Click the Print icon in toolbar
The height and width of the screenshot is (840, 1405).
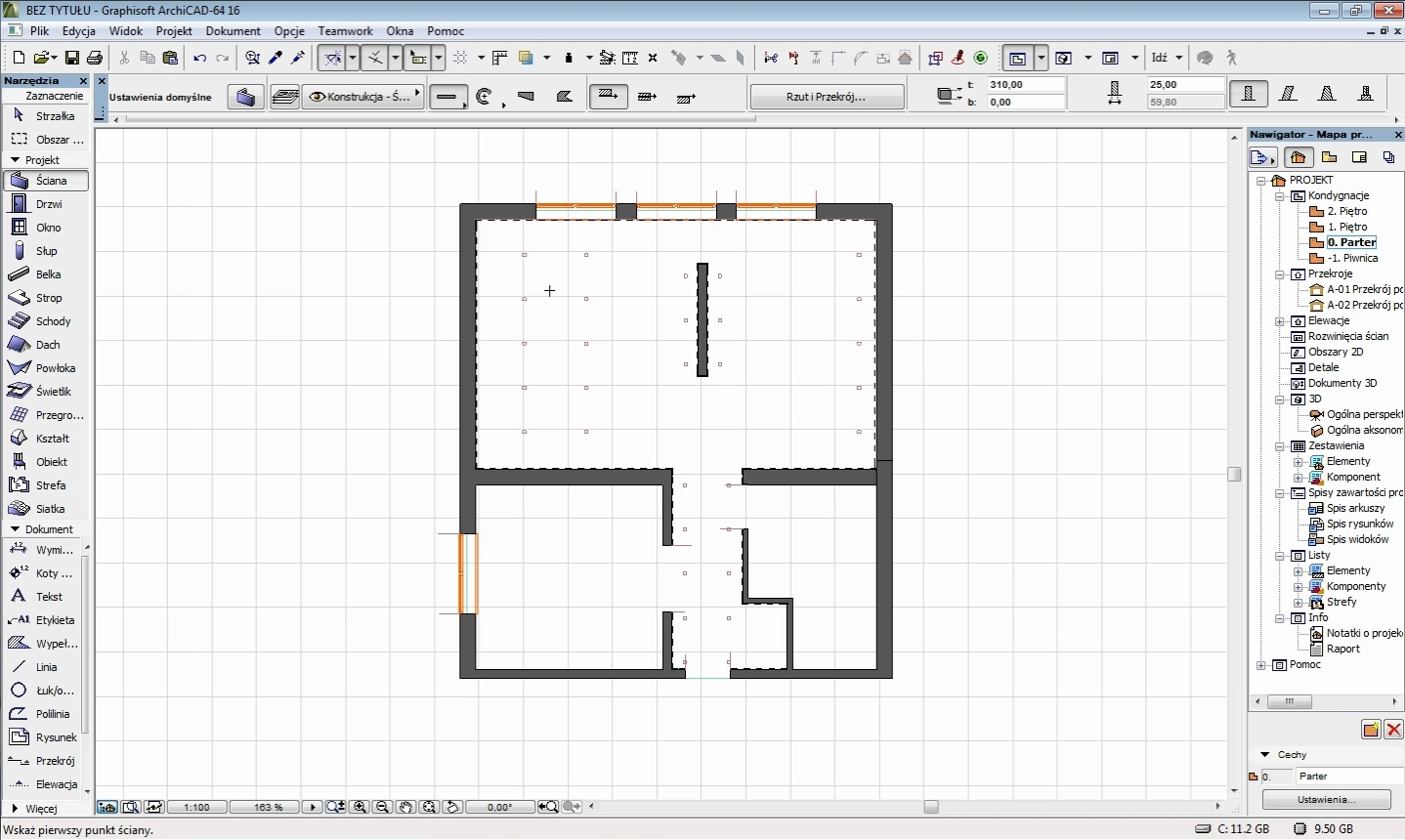click(95, 59)
